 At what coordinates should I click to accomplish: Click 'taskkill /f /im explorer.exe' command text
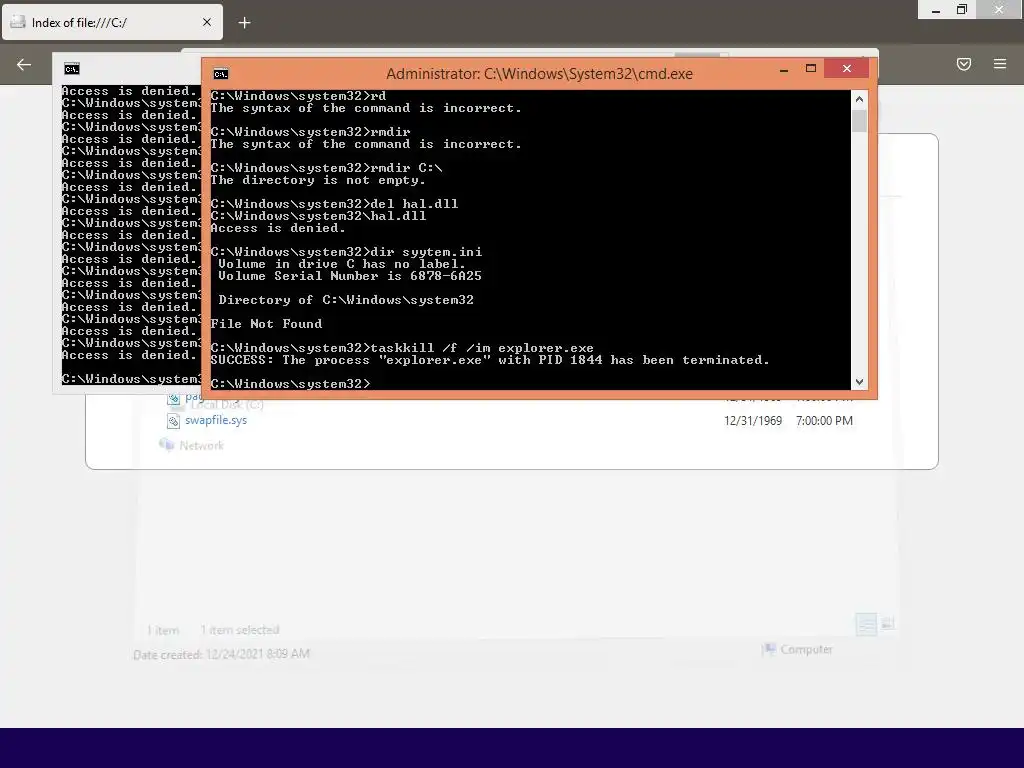(482, 348)
